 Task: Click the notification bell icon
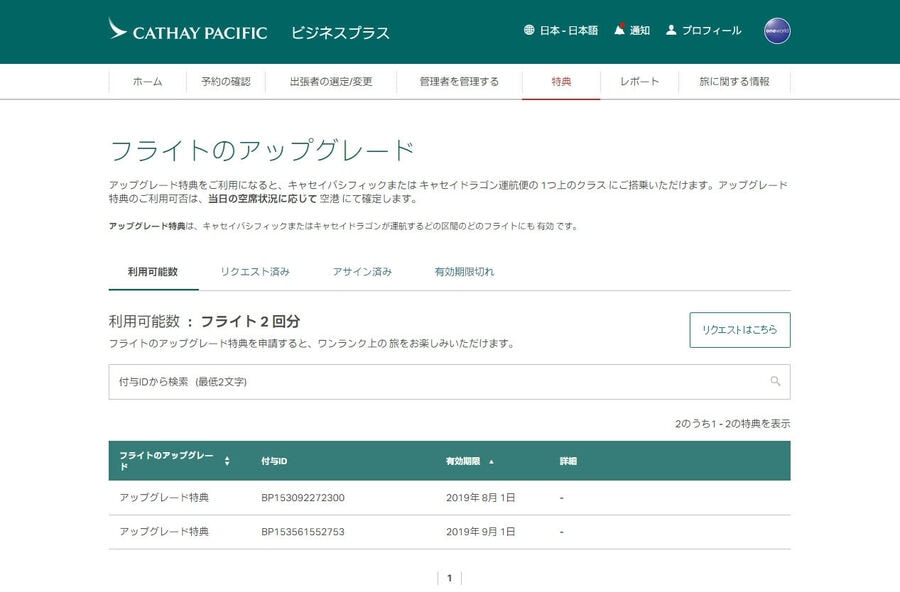point(620,30)
